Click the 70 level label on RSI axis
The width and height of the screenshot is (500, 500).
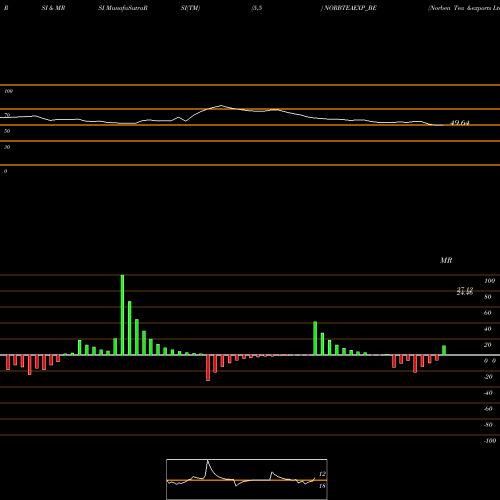coord(7,115)
